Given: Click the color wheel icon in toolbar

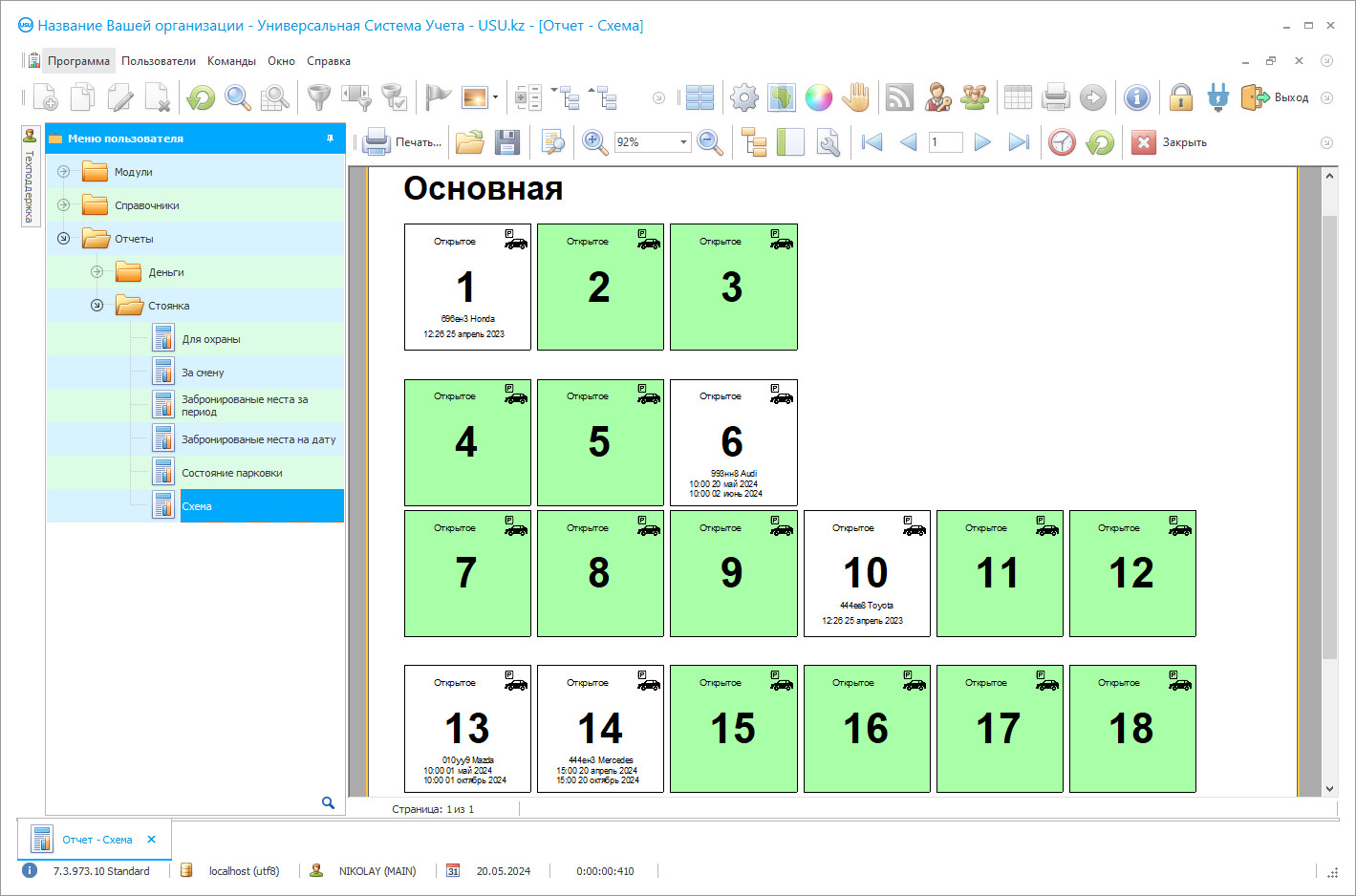Looking at the screenshot, I should (818, 97).
